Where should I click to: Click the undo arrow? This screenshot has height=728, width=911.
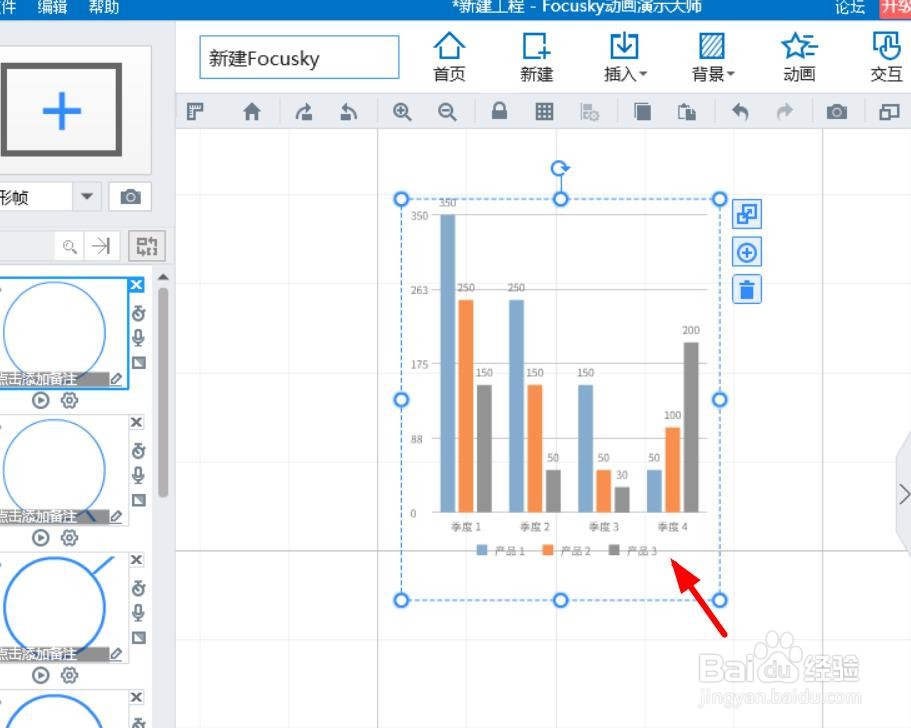740,111
